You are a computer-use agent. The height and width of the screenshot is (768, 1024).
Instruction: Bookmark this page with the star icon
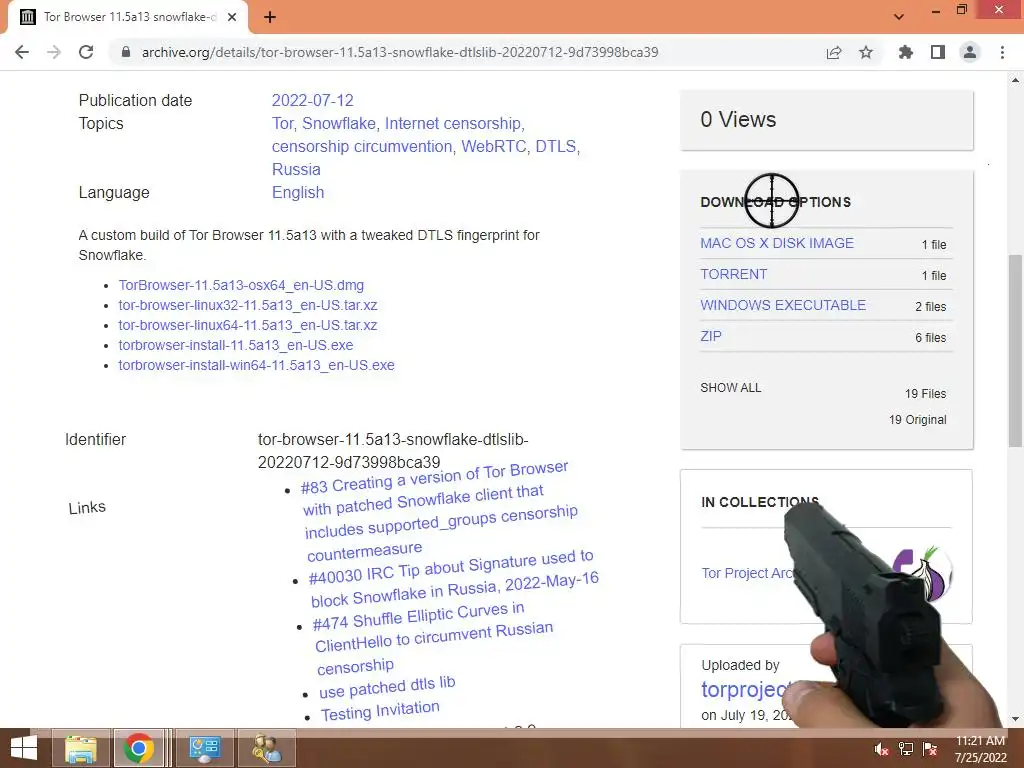[866, 52]
